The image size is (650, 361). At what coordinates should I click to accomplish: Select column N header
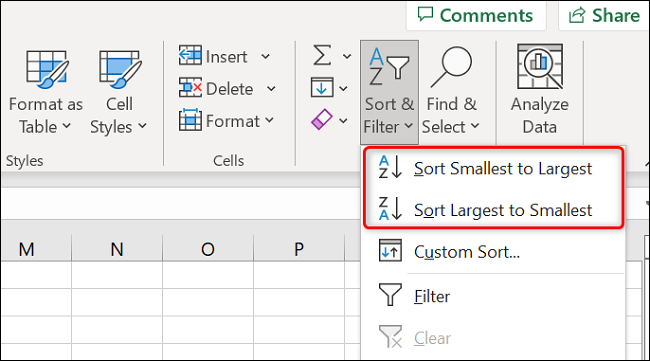pyautogui.click(x=117, y=249)
